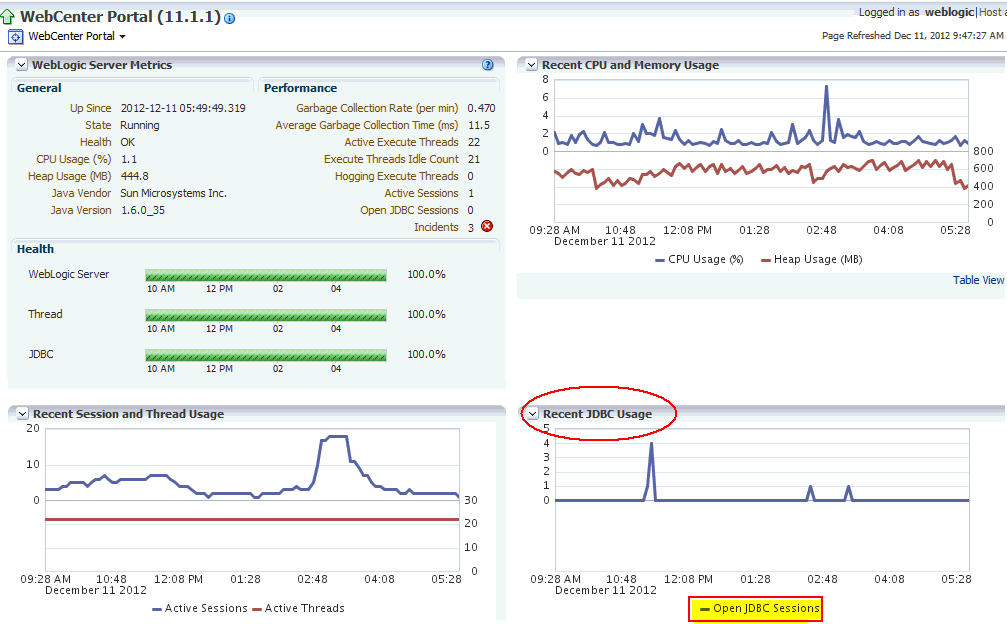1007x624 pixels.
Task: Click the Performance section's Active Sessions label
Action: [x=421, y=193]
